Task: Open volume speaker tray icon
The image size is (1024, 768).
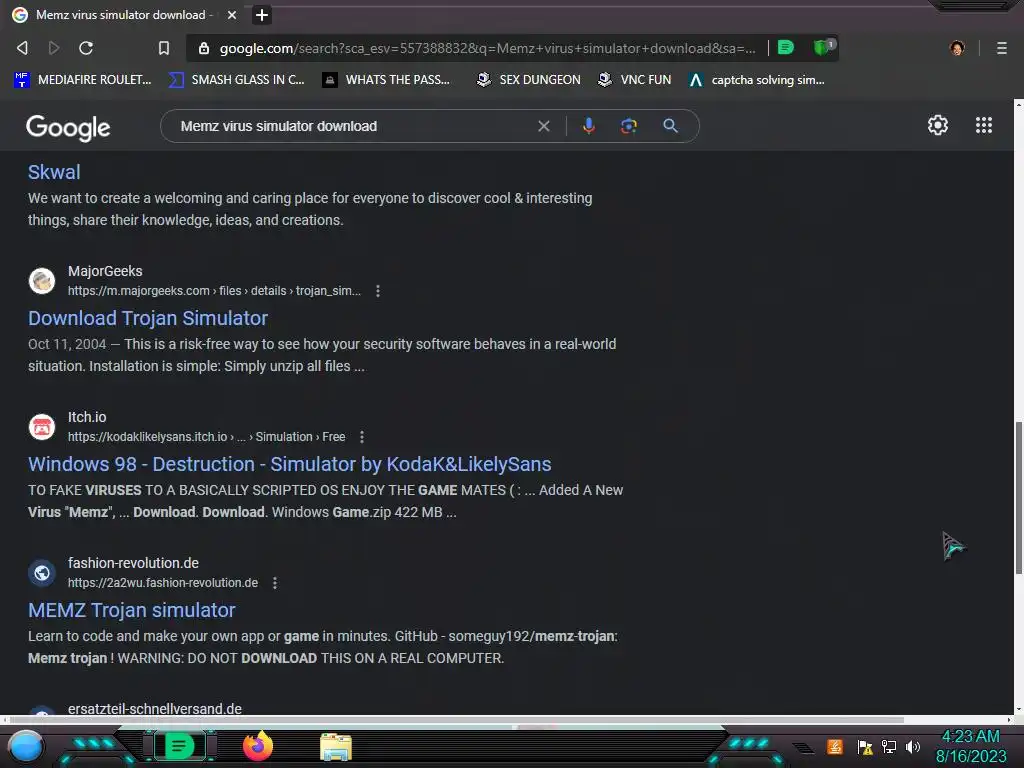Action: tap(913, 747)
